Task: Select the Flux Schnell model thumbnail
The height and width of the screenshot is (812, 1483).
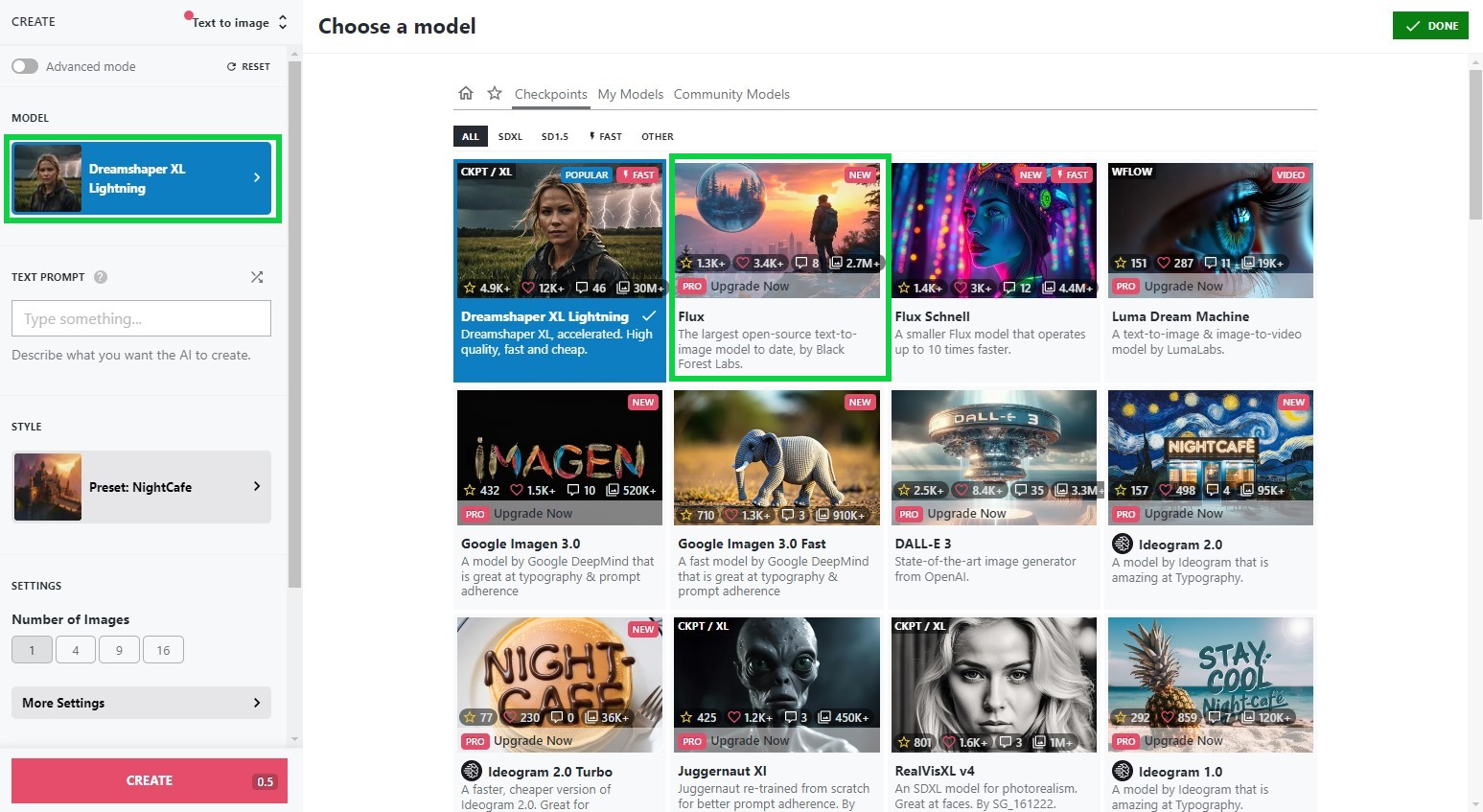Action: (994, 230)
